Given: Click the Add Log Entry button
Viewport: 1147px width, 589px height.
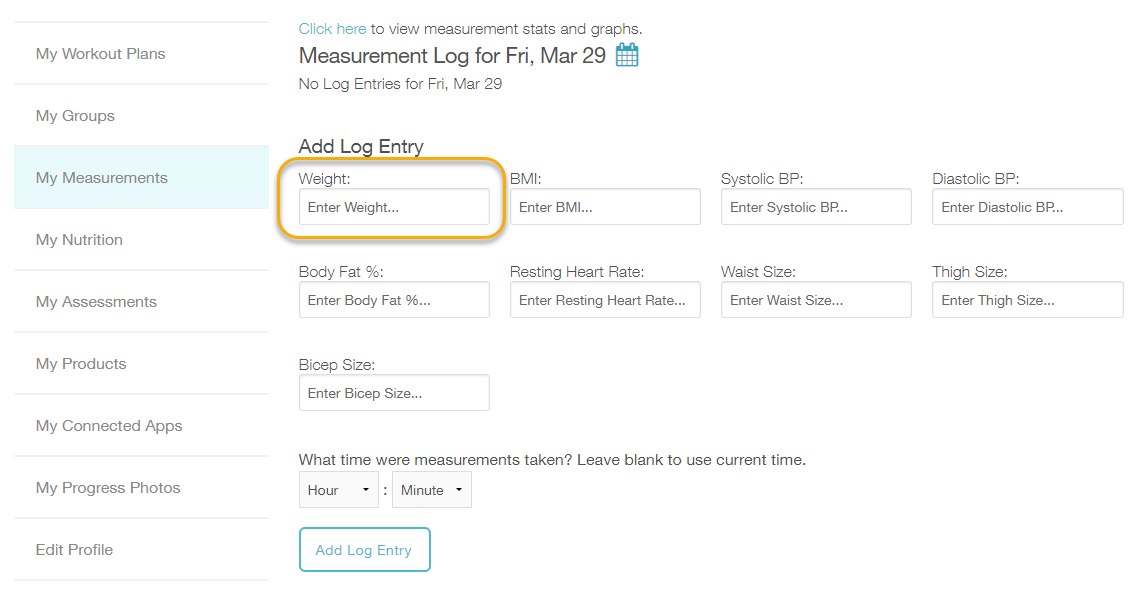Looking at the screenshot, I should click(364, 550).
